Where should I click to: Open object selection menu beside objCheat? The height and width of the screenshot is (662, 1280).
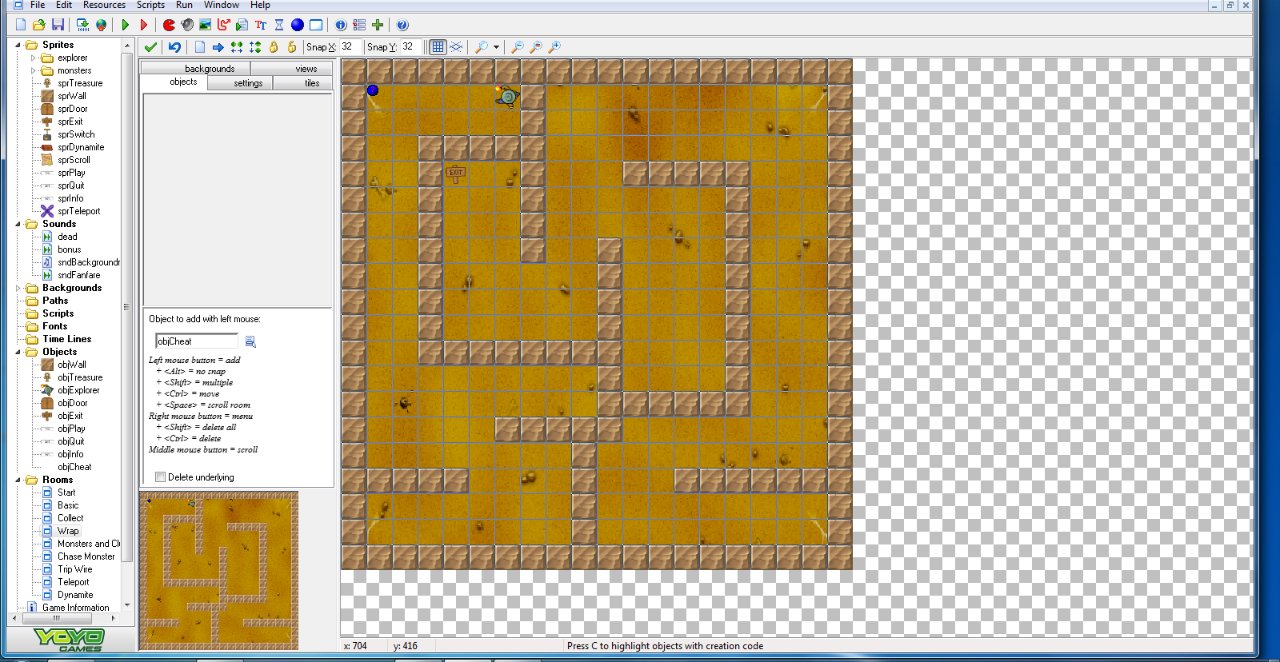(250, 342)
